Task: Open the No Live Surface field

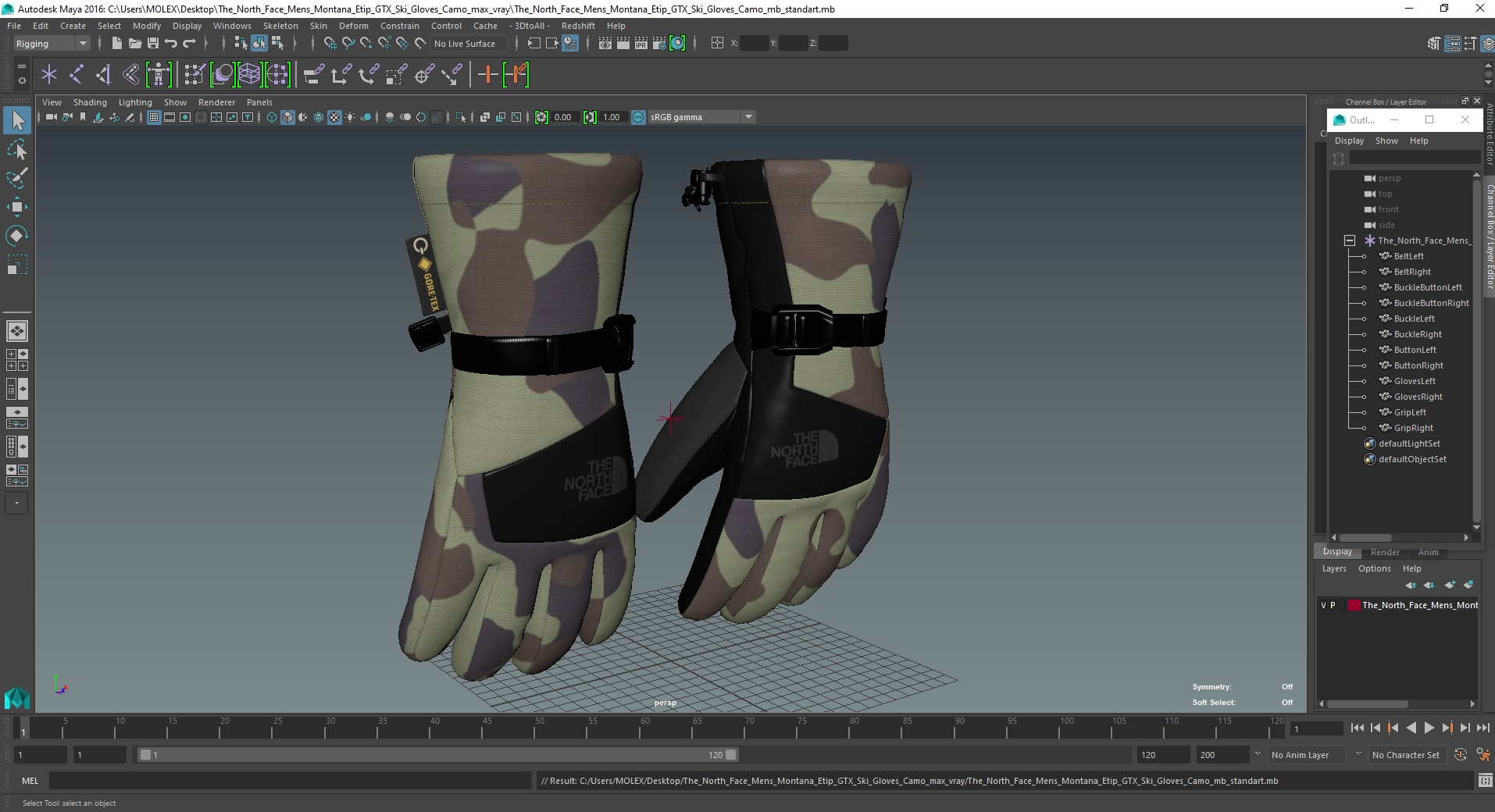Action: pyautogui.click(x=468, y=44)
